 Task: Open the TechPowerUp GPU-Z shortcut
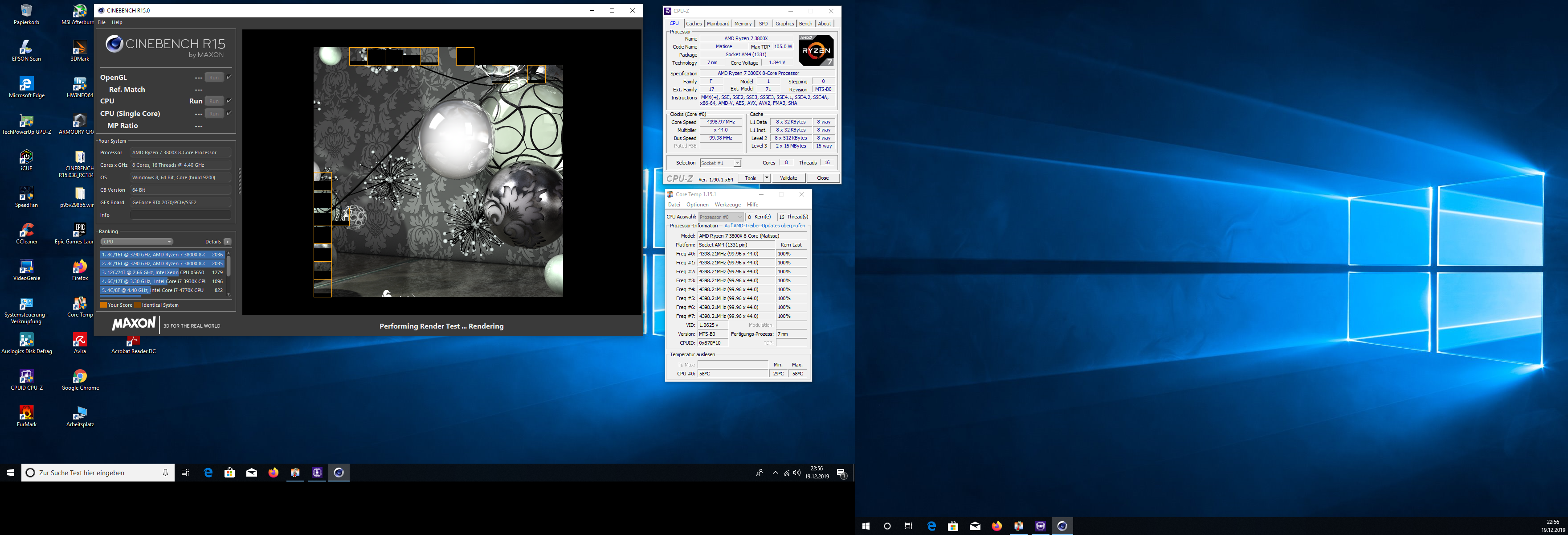[26, 122]
